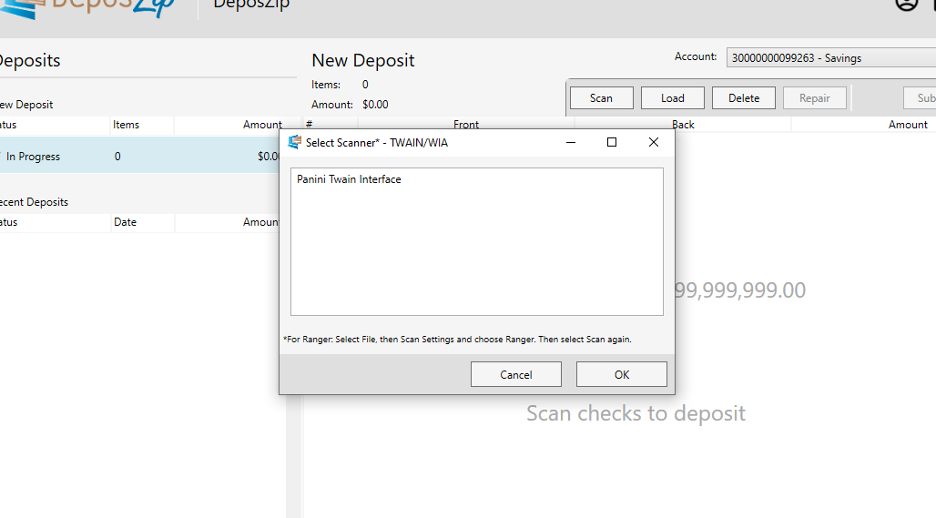
Task: Click the partially visible Submit button
Action: coord(922,98)
